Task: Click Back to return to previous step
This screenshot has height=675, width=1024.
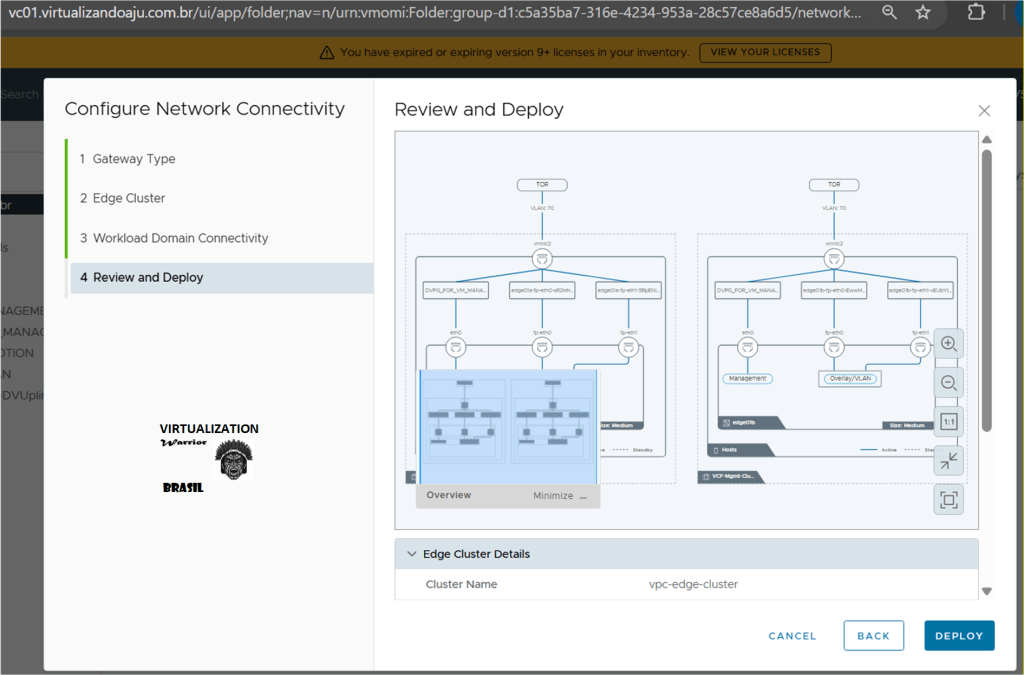Action: click(873, 636)
